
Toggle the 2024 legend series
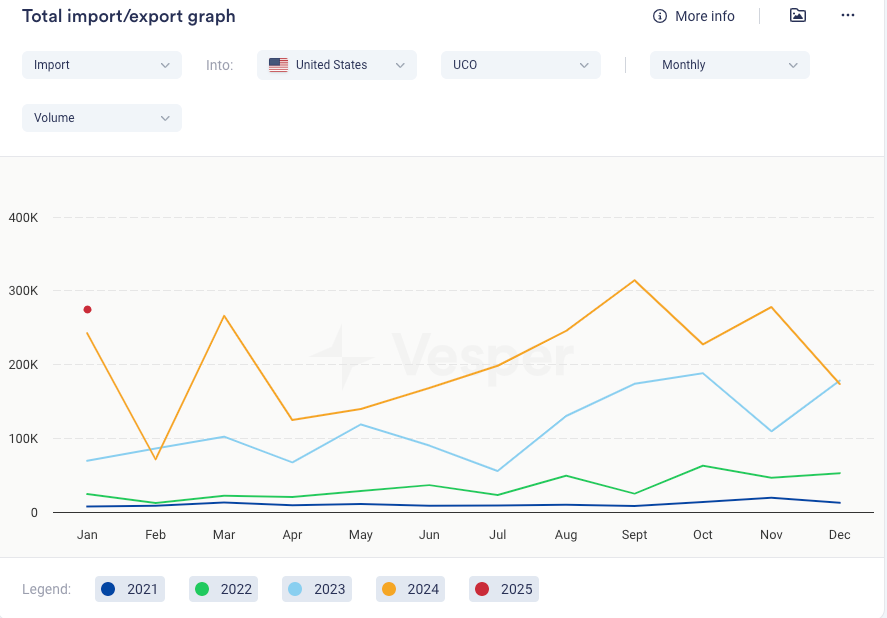(408, 589)
